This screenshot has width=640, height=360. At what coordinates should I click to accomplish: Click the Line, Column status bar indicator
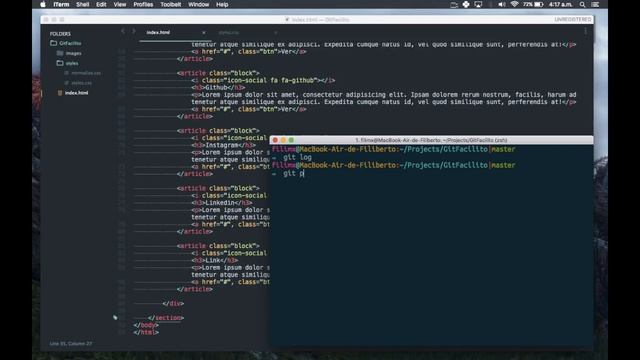(x=71, y=344)
